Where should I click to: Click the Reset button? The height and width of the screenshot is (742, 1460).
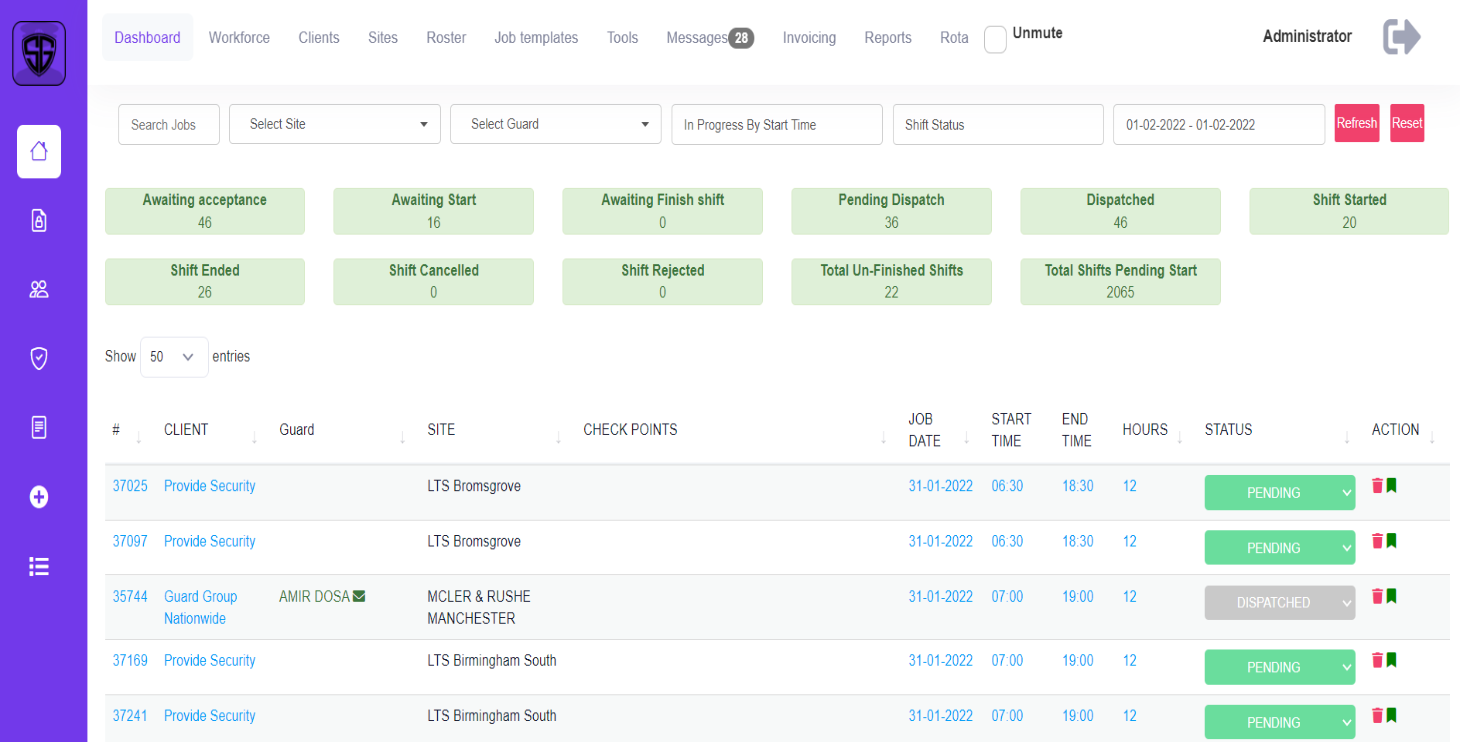[1407, 123]
